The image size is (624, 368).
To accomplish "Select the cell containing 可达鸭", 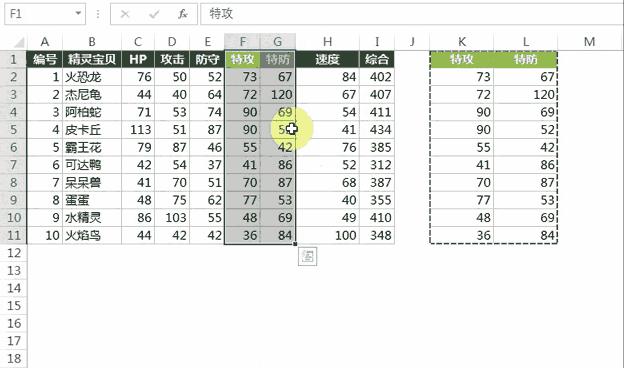I will pos(92,165).
